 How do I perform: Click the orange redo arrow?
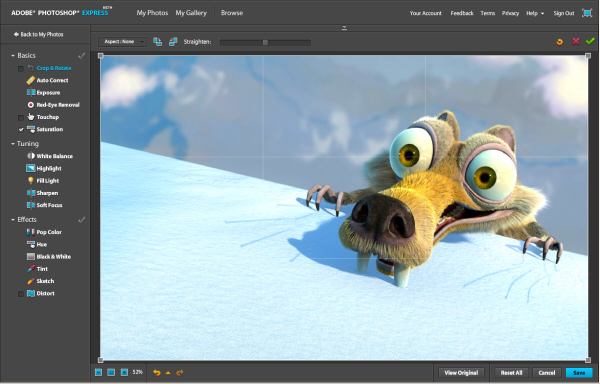[180, 372]
